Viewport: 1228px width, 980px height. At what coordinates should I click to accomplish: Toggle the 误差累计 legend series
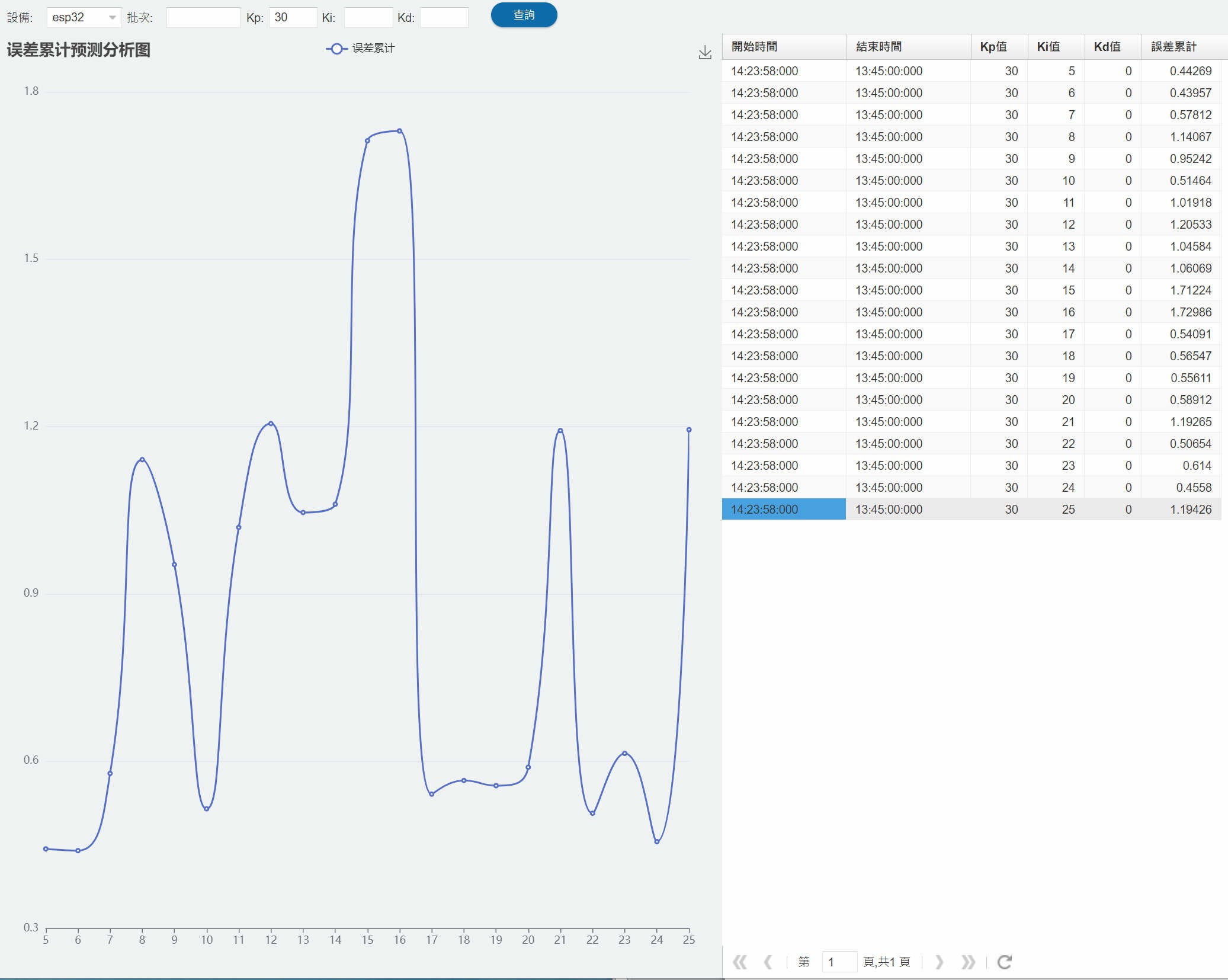point(360,49)
